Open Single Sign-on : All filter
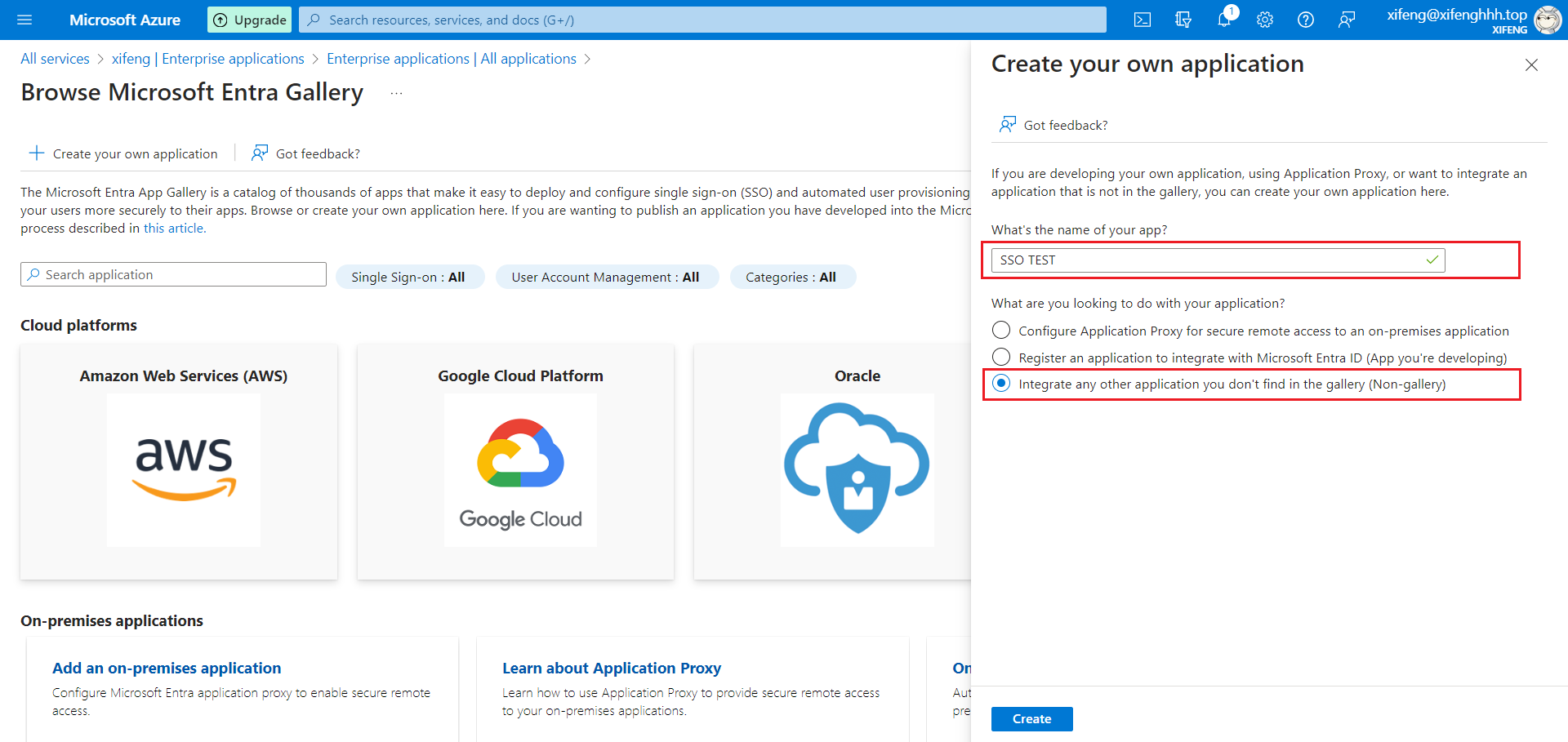This screenshot has height=742, width=1568. click(409, 277)
